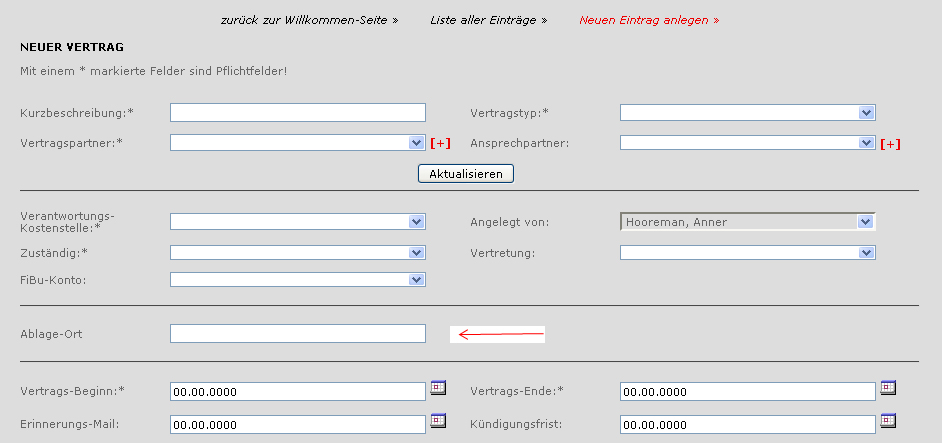The width and height of the screenshot is (942, 443).
Task: Select Neuen Eintrag anlegen link
Action: tap(649, 20)
